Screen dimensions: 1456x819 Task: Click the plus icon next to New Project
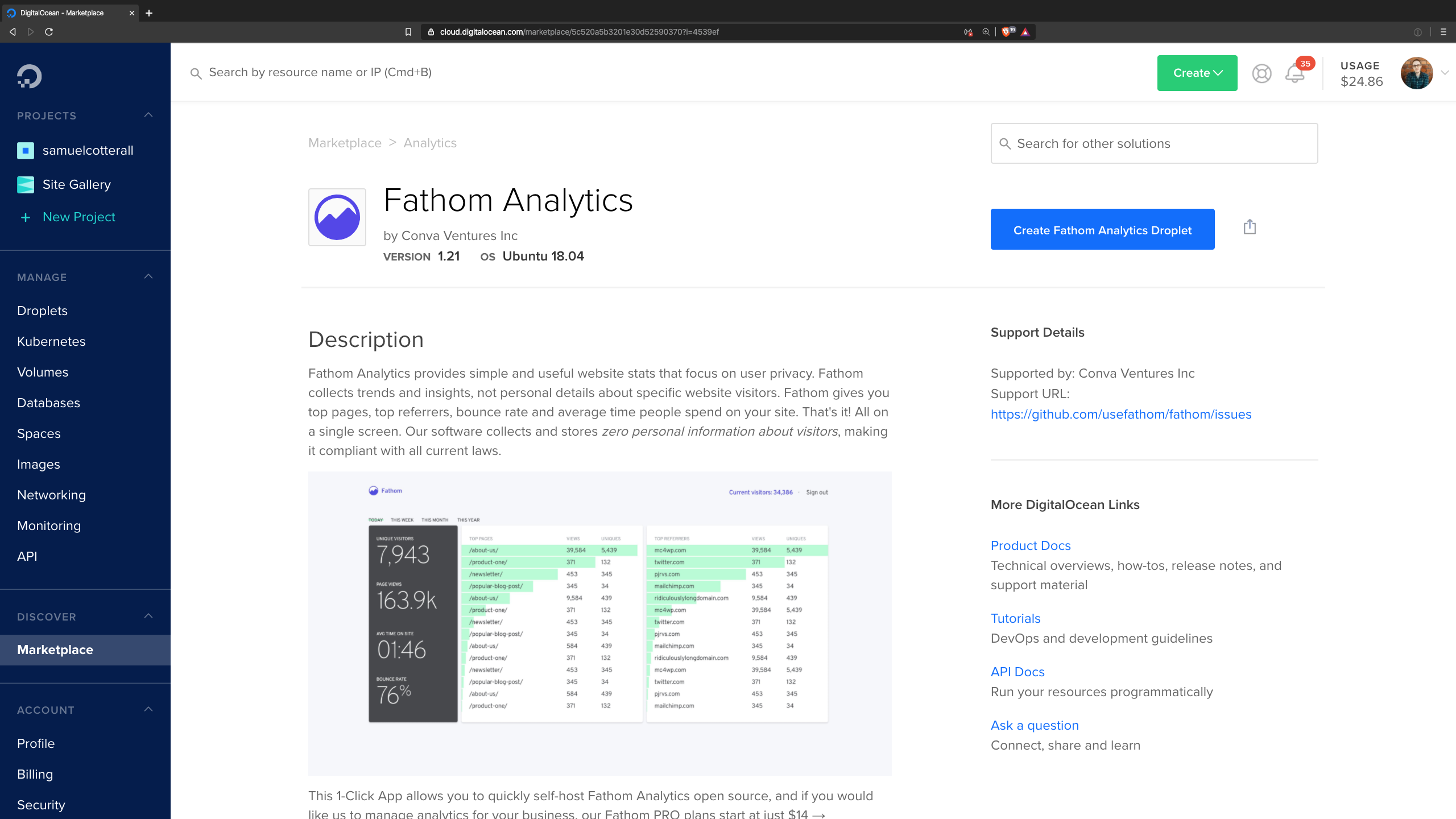click(26, 217)
